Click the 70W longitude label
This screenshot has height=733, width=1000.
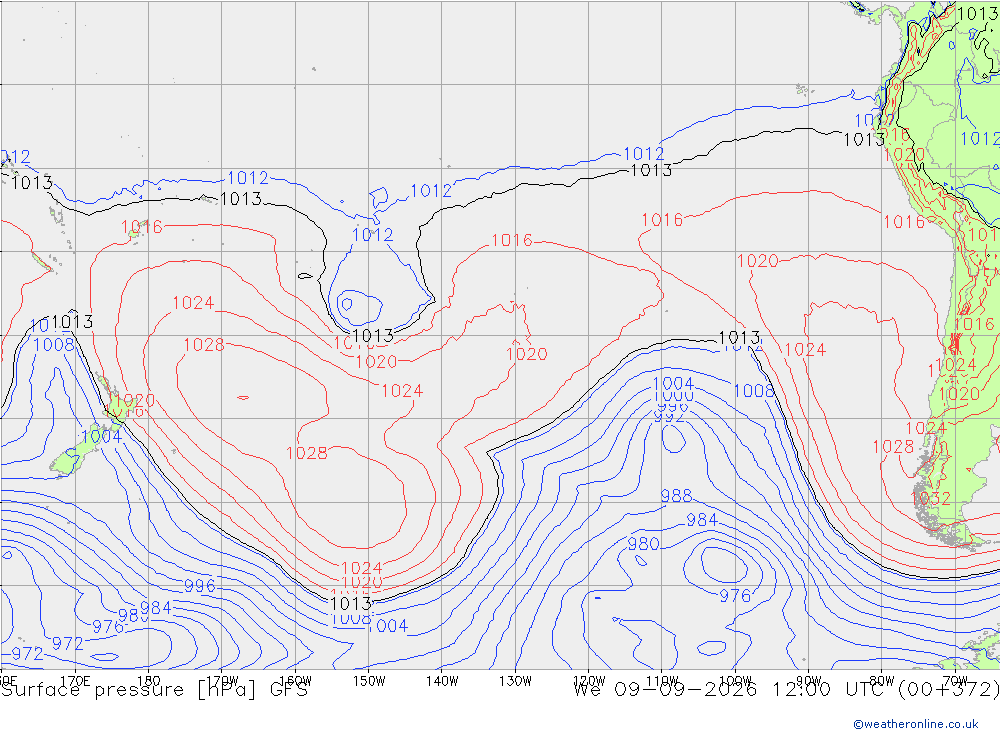coord(955,681)
